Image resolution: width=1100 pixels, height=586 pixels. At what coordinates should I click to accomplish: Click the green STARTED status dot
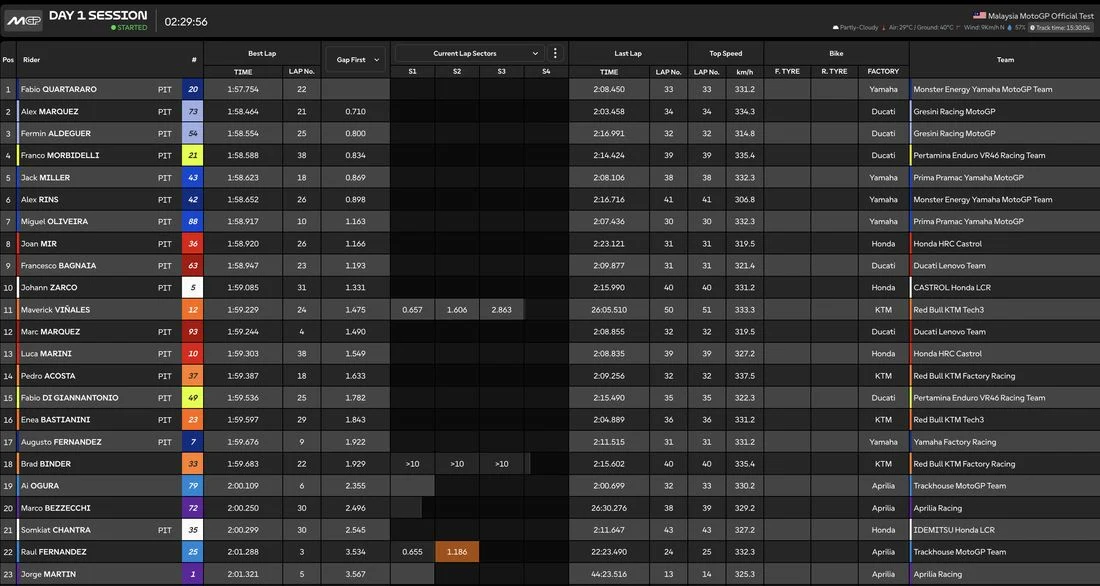coord(114,28)
